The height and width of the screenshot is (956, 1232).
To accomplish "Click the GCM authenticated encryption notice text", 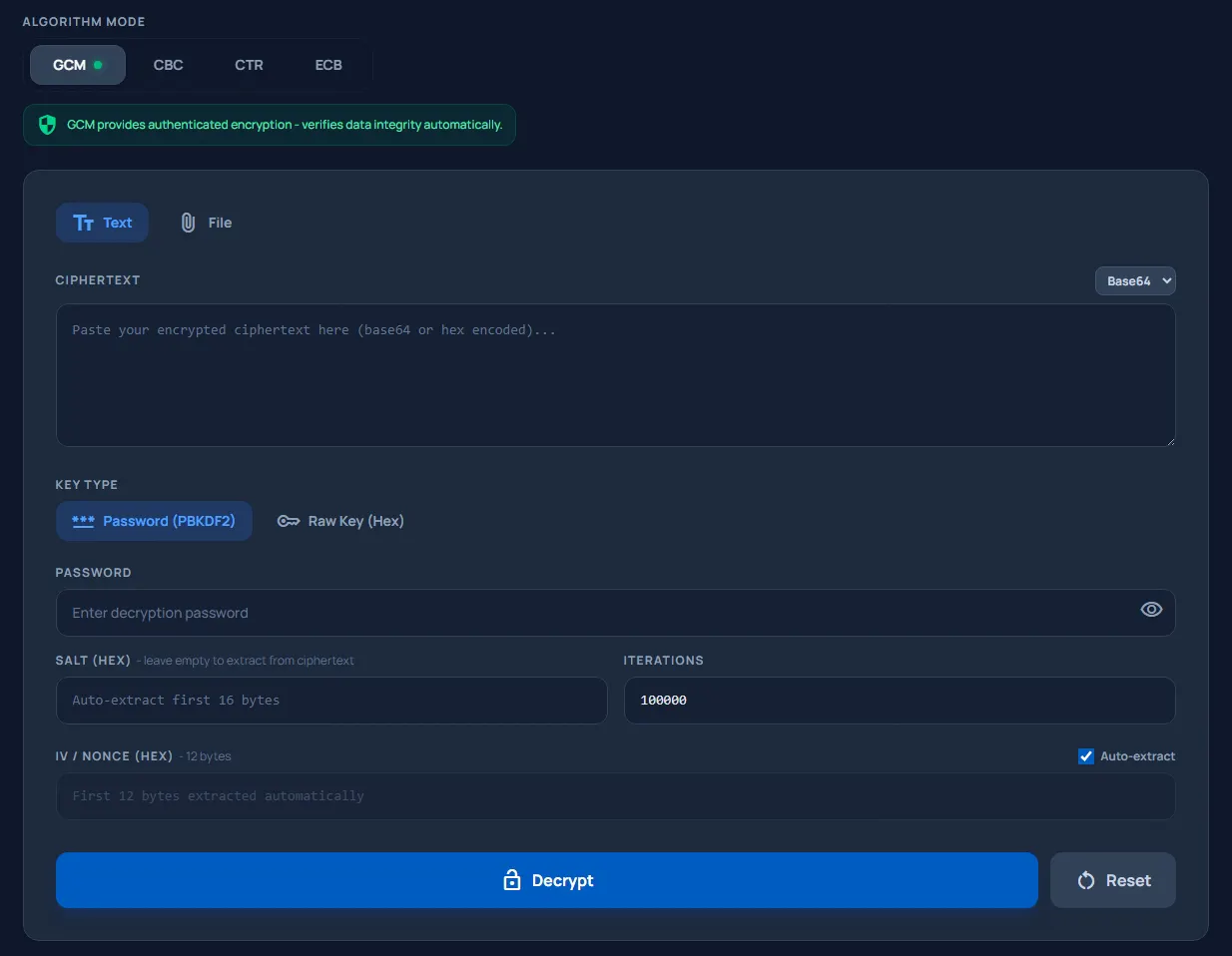I will click(x=285, y=125).
